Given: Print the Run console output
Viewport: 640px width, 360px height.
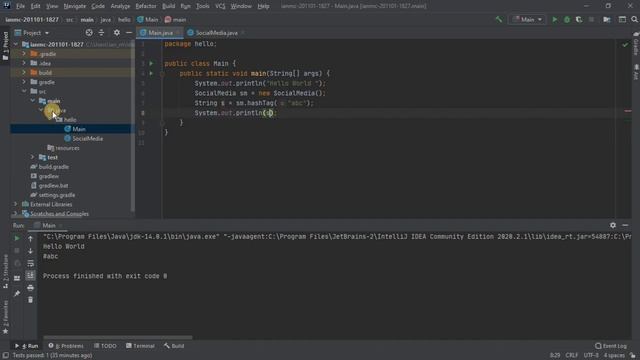Looking at the screenshot, I should click(x=30, y=288).
